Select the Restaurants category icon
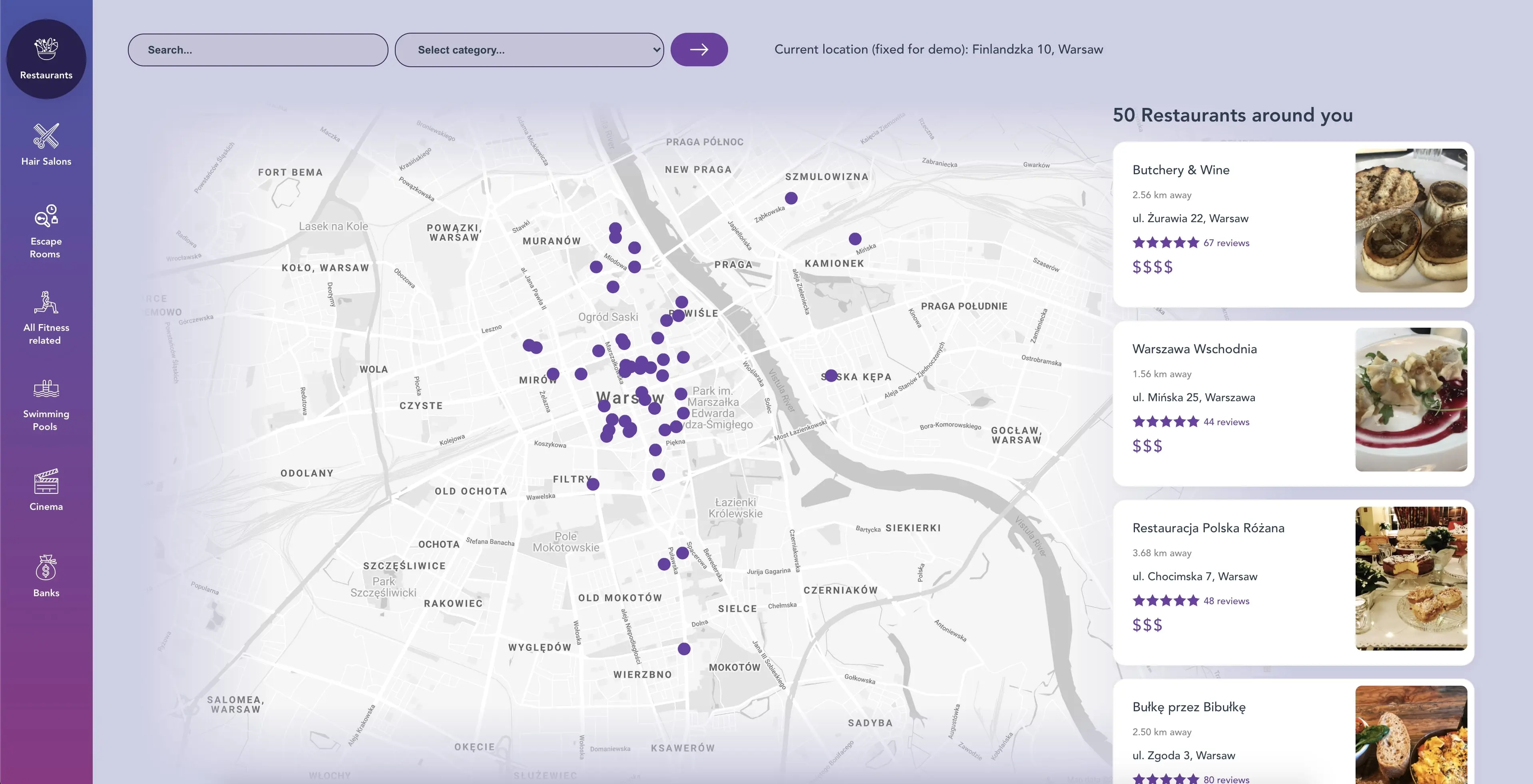 click(46, 58)
